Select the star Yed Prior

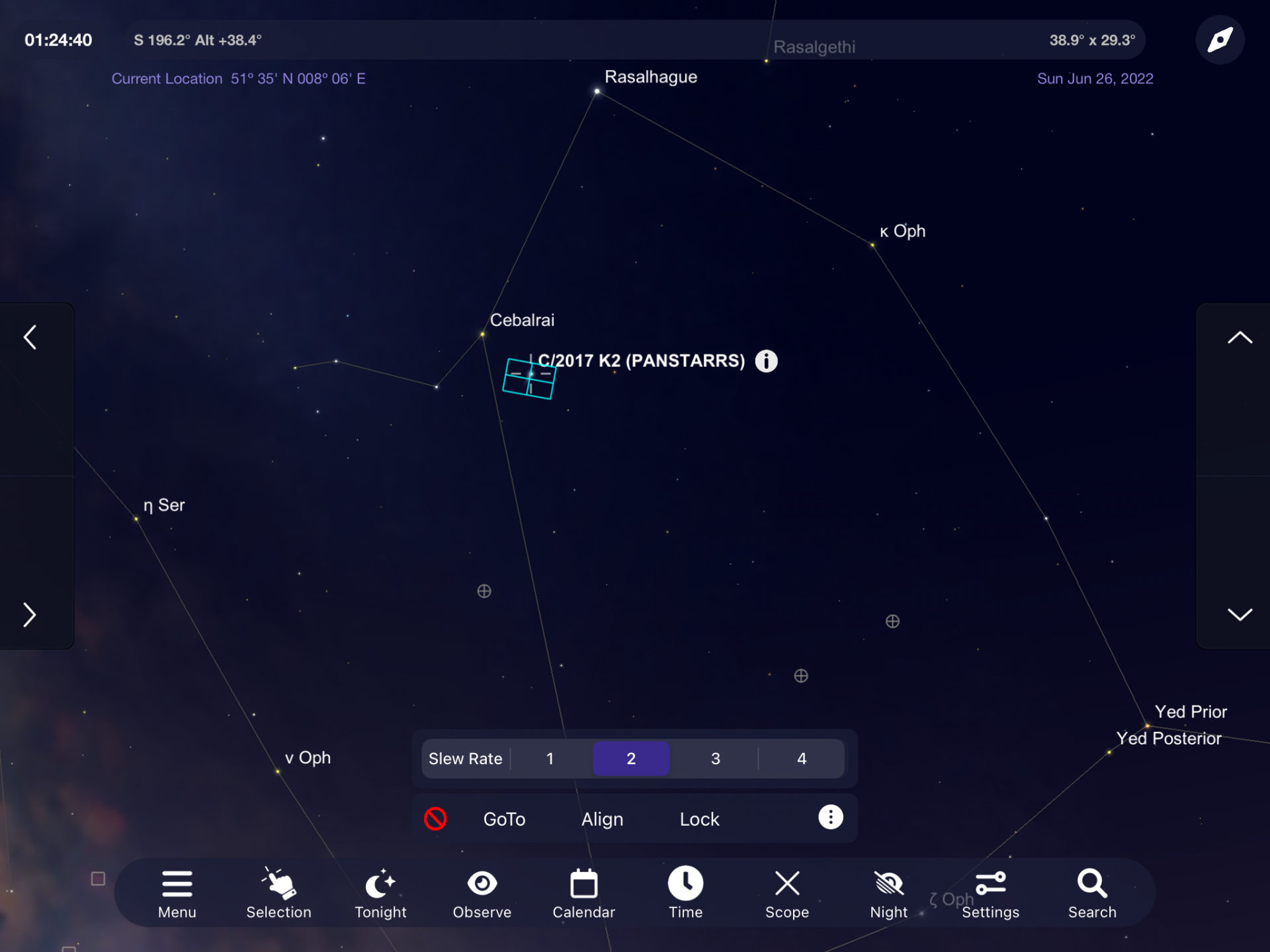click(x=1147, y=726)
